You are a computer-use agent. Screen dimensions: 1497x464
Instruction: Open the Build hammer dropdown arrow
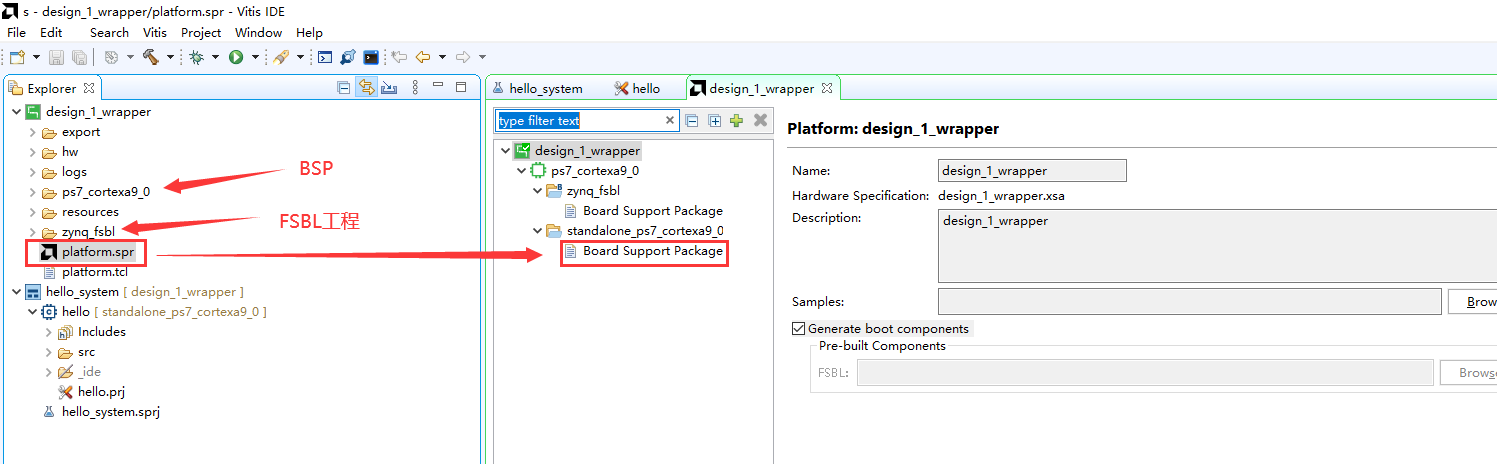(x=170, y=57)
